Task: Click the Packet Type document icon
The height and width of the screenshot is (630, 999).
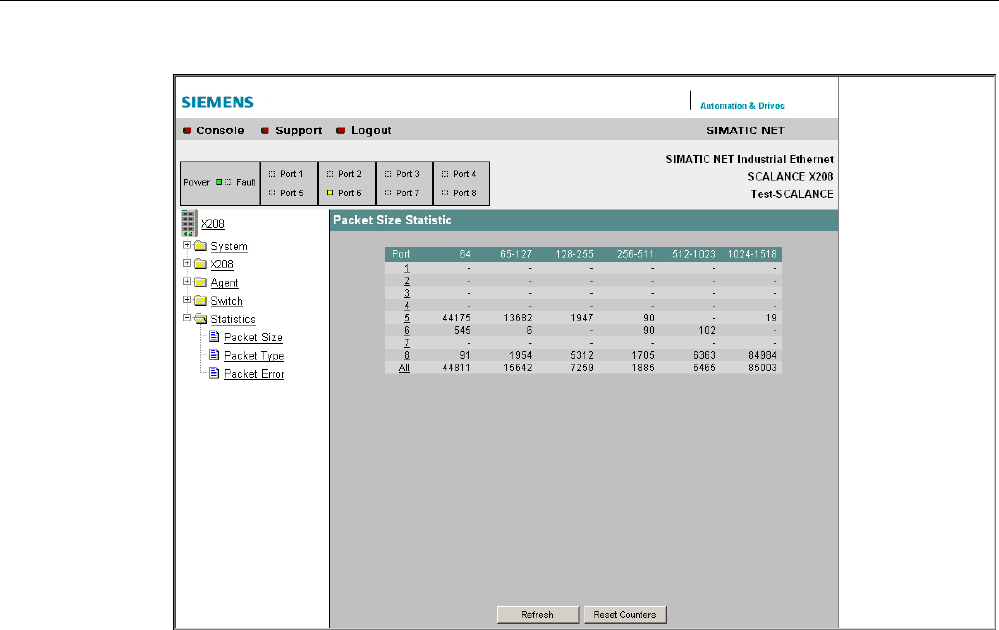Action: (214, 355)
